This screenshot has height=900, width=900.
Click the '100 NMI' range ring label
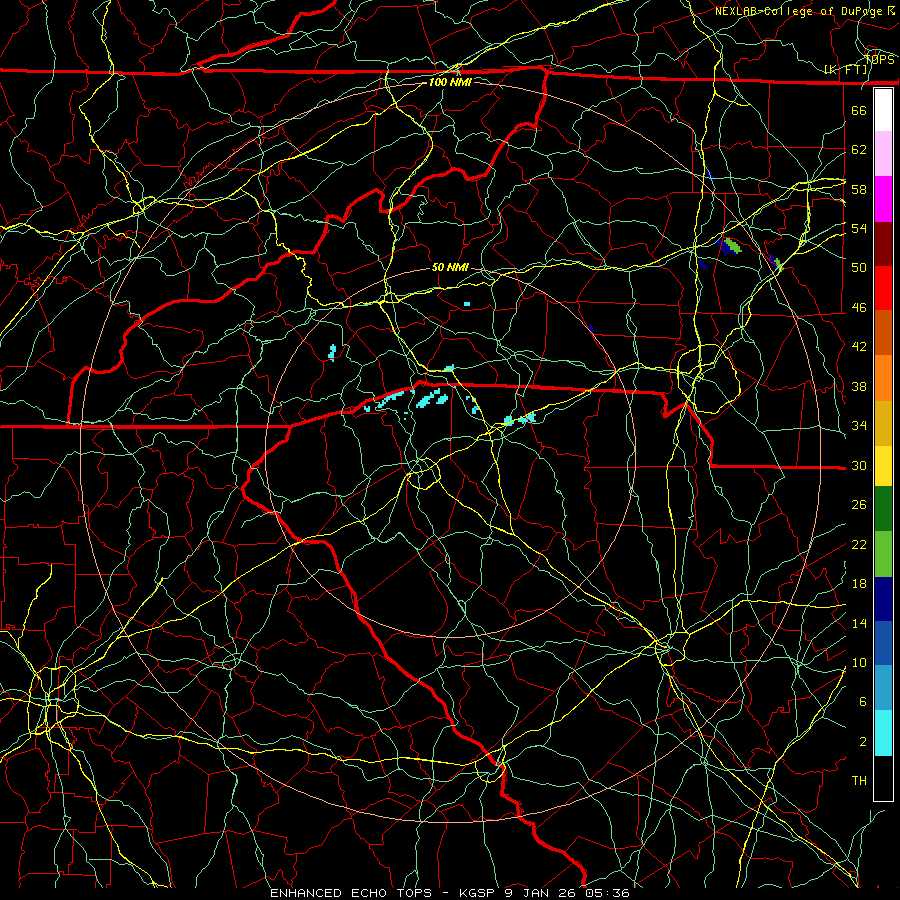pyautogui.click(x=450, y=82)
